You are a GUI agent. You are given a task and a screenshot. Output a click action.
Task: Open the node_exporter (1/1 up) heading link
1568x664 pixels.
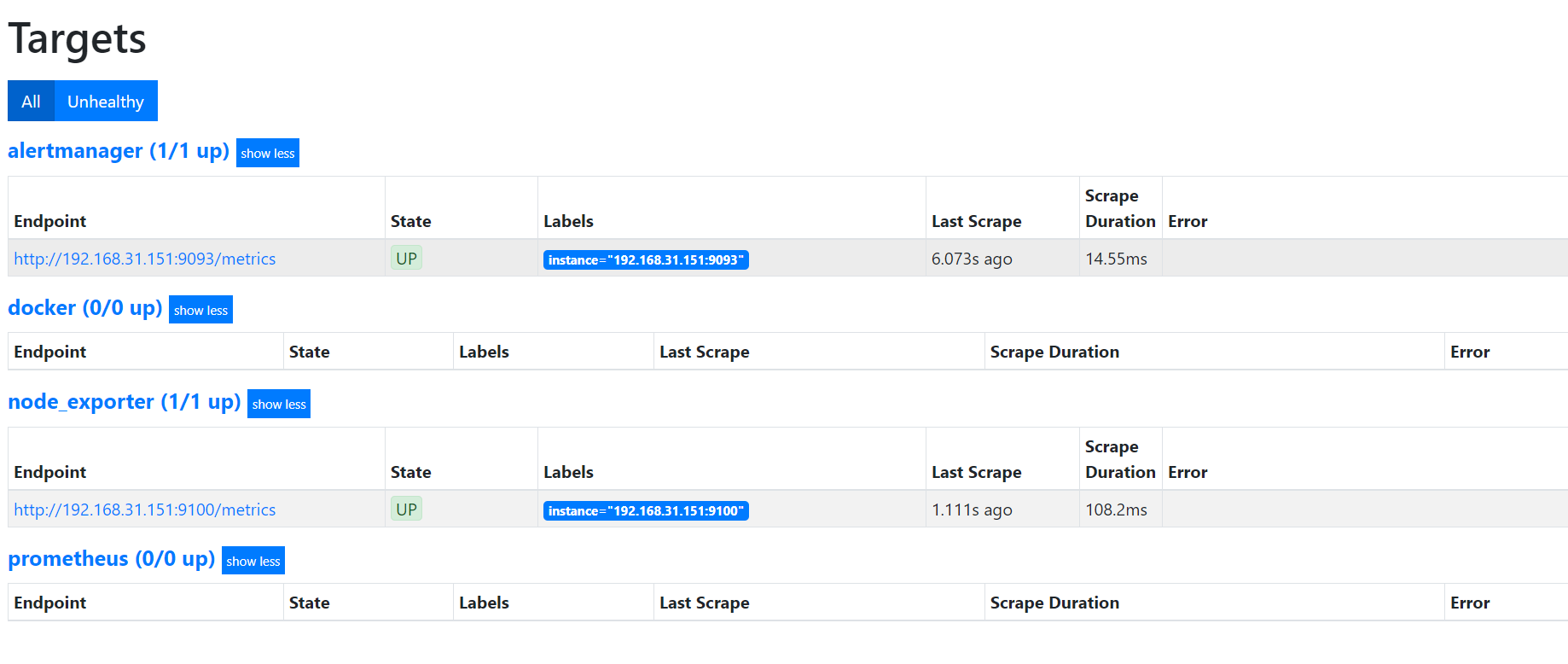125,402
